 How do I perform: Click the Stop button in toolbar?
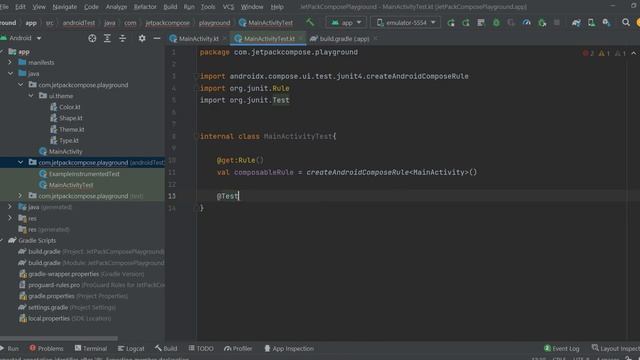coord(557,23)
